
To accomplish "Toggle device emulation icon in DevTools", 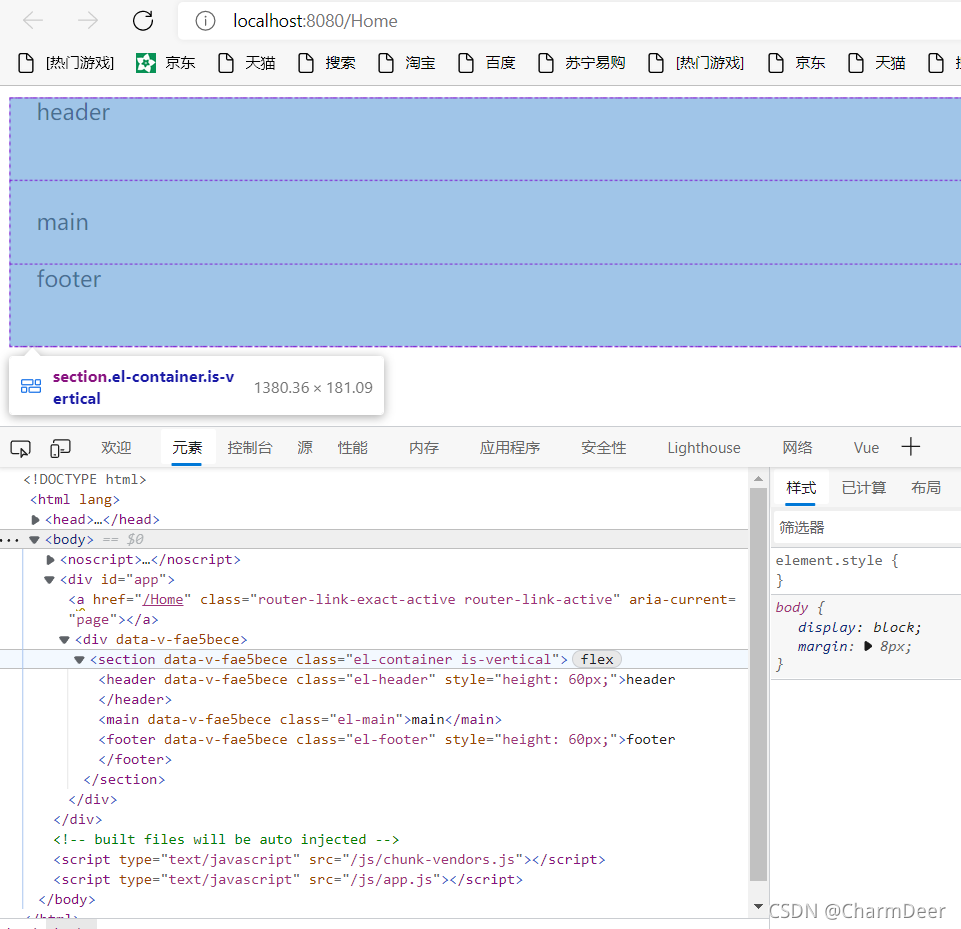I will pos(60,449).
